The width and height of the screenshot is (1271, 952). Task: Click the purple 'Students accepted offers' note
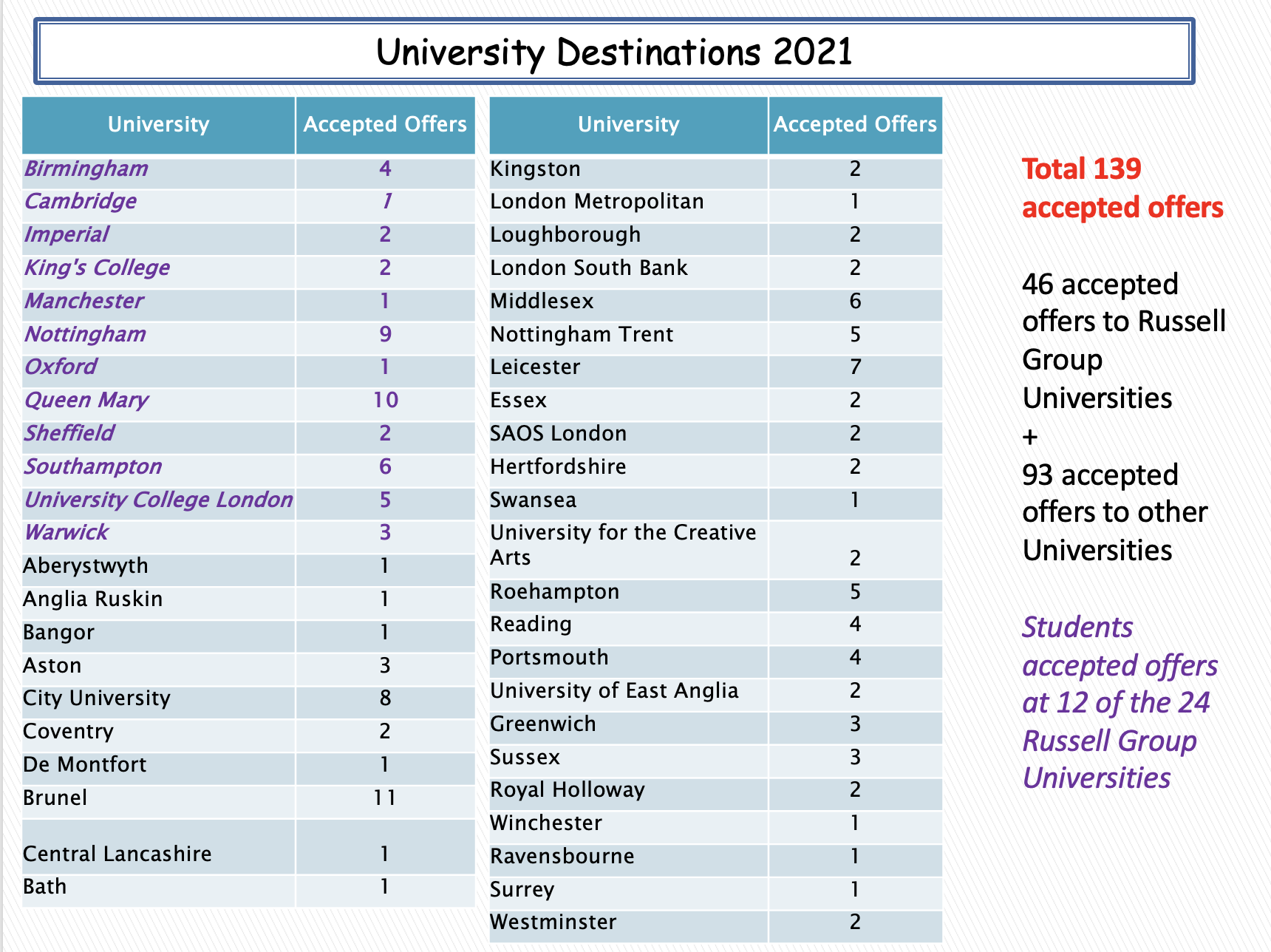coord(1120,703)
